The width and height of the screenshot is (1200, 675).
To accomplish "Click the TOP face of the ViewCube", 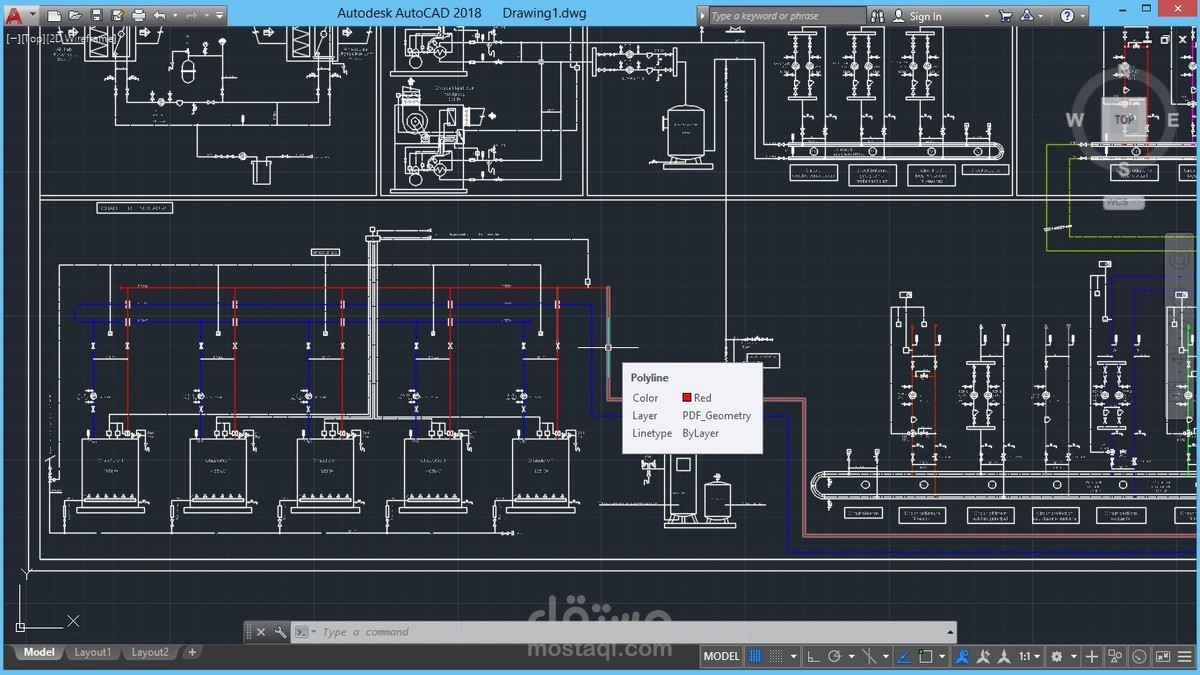I will click(1124, 119).
